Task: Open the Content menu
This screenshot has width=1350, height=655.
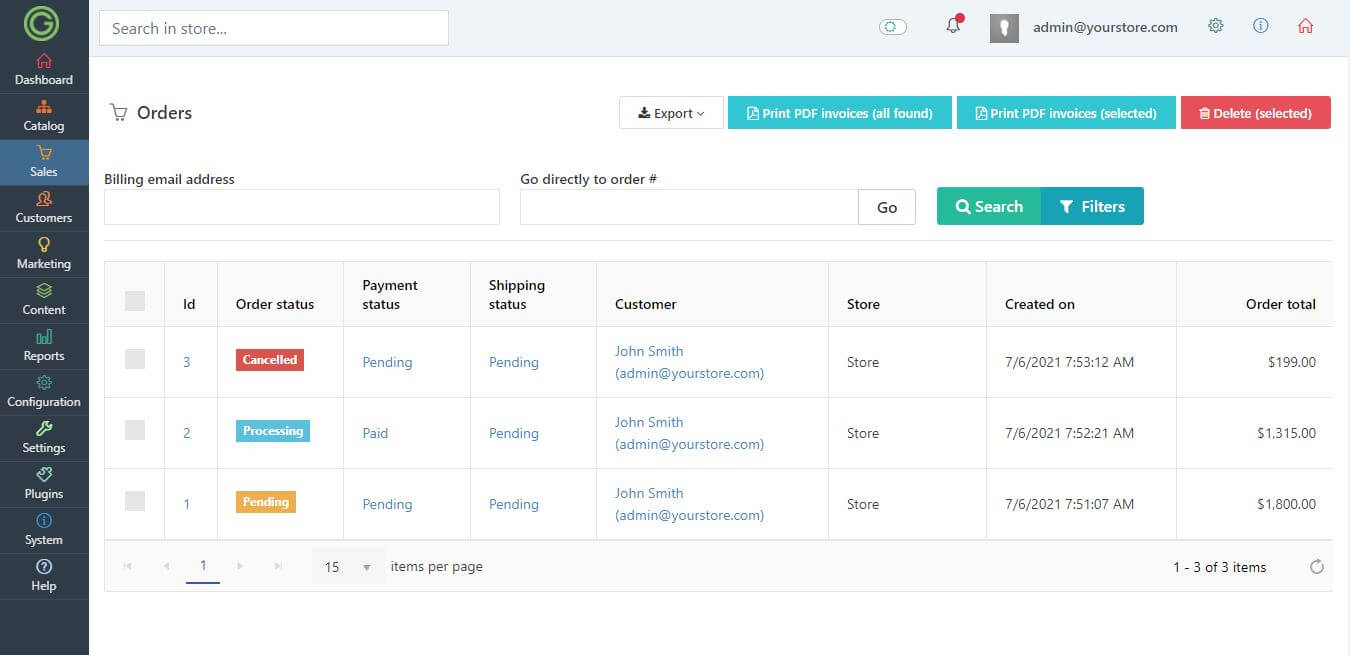Action: (44, 300)
